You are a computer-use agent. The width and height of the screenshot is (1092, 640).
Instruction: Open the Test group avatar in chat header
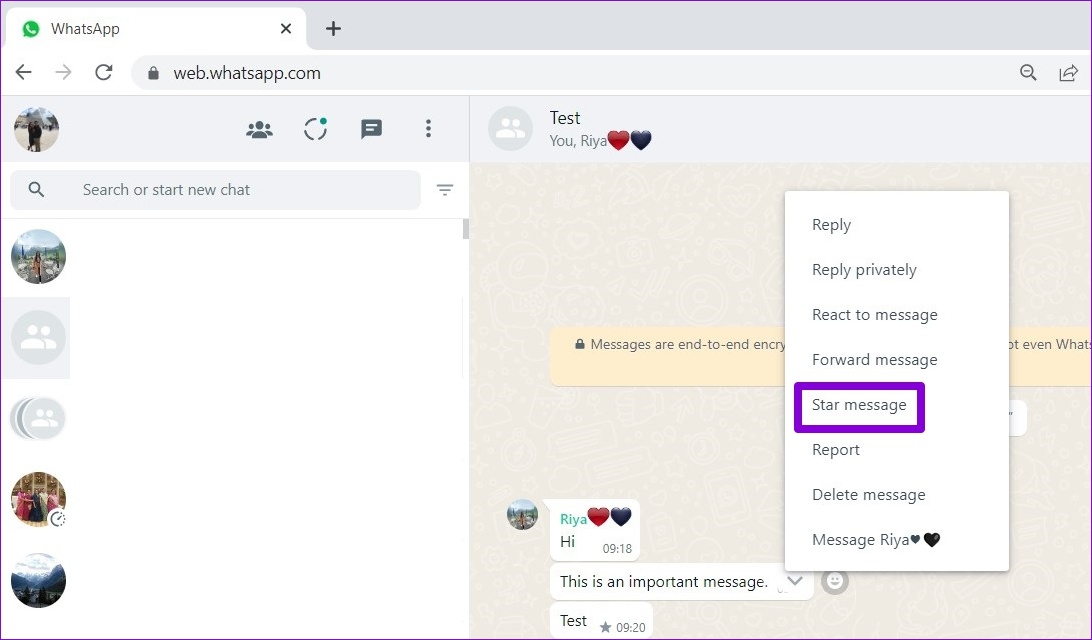tap(510, 129)
